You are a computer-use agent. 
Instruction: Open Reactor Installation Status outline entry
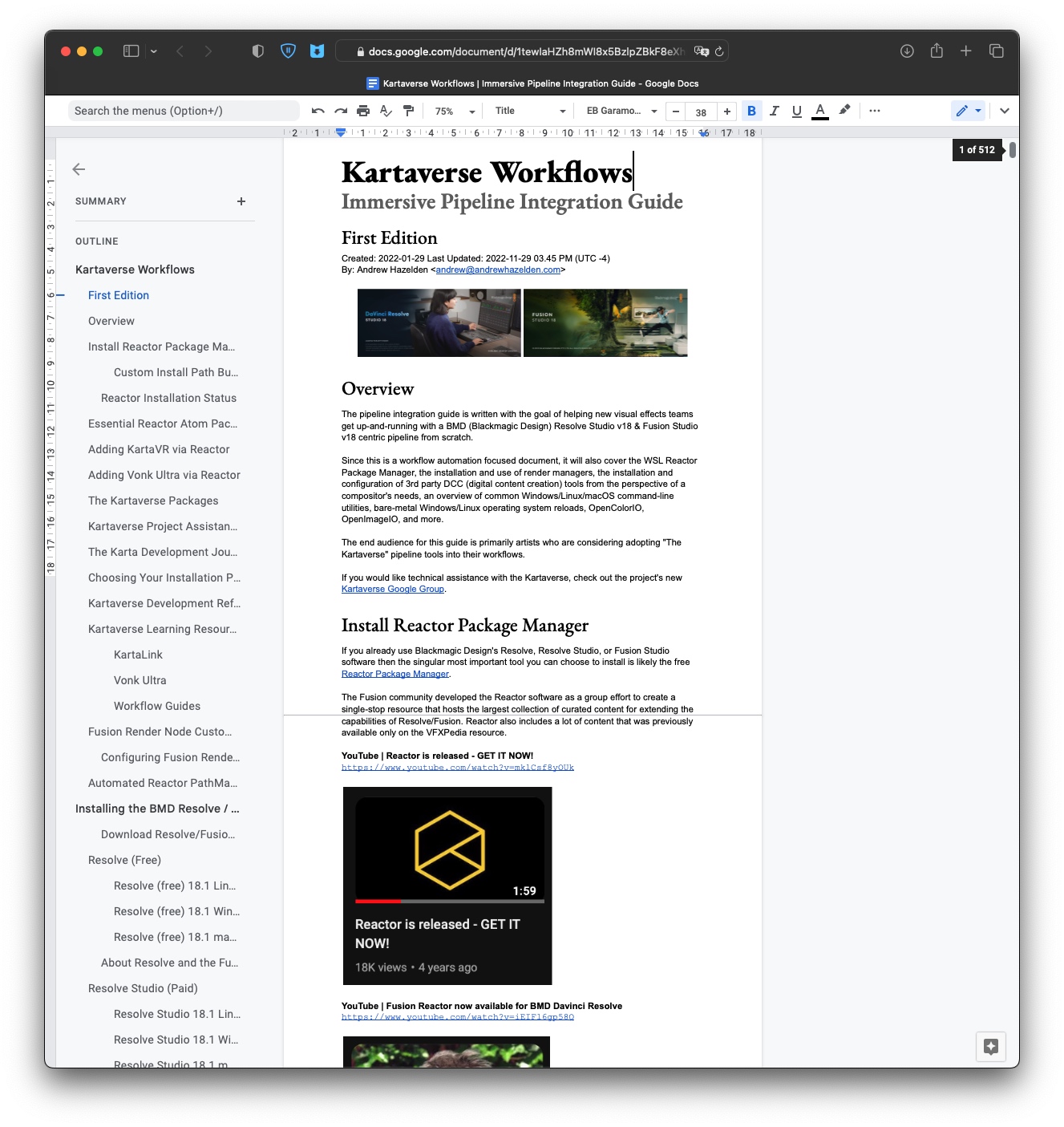(x=168, y=398)
